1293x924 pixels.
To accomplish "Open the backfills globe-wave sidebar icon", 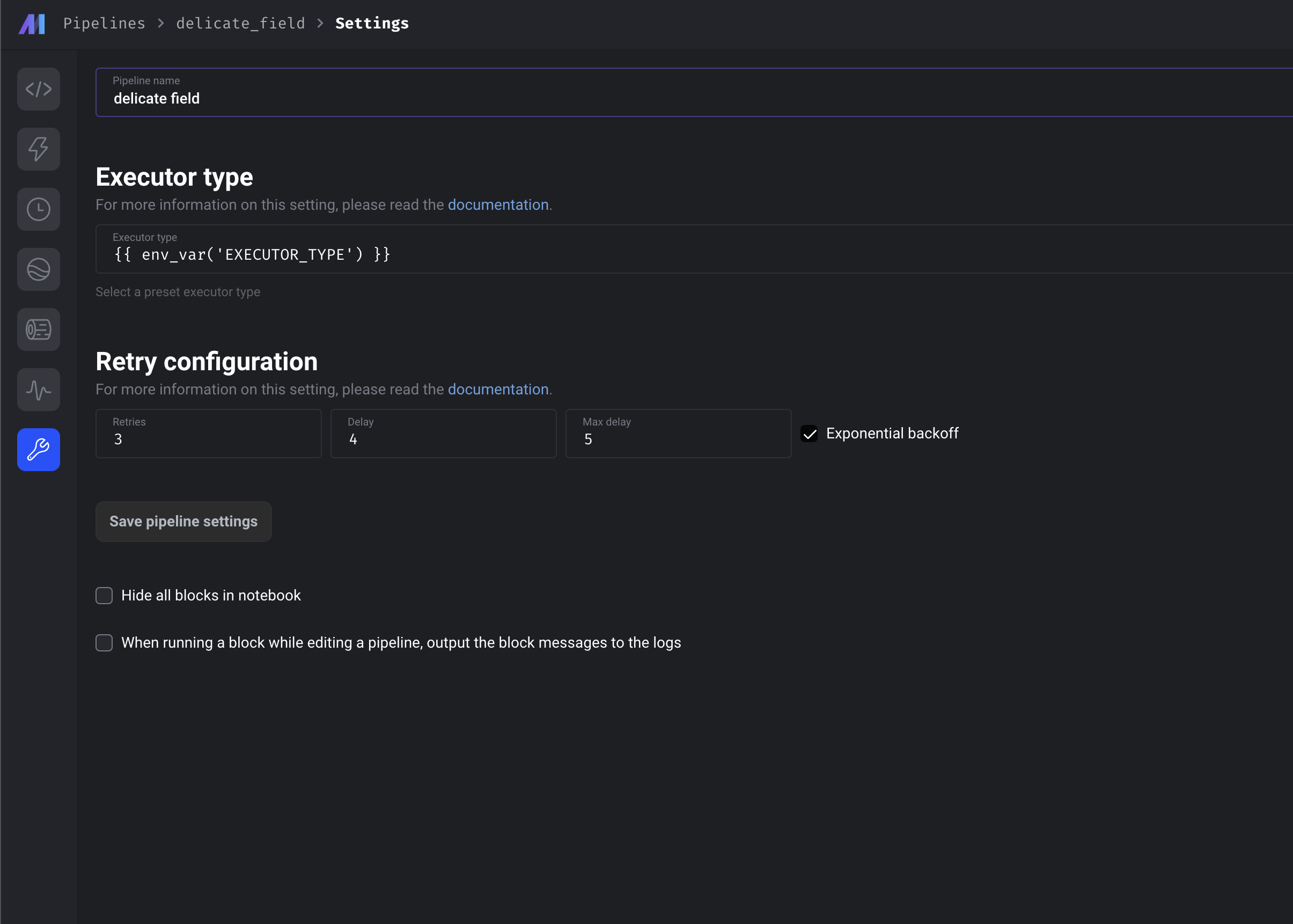I will [39, 269].
